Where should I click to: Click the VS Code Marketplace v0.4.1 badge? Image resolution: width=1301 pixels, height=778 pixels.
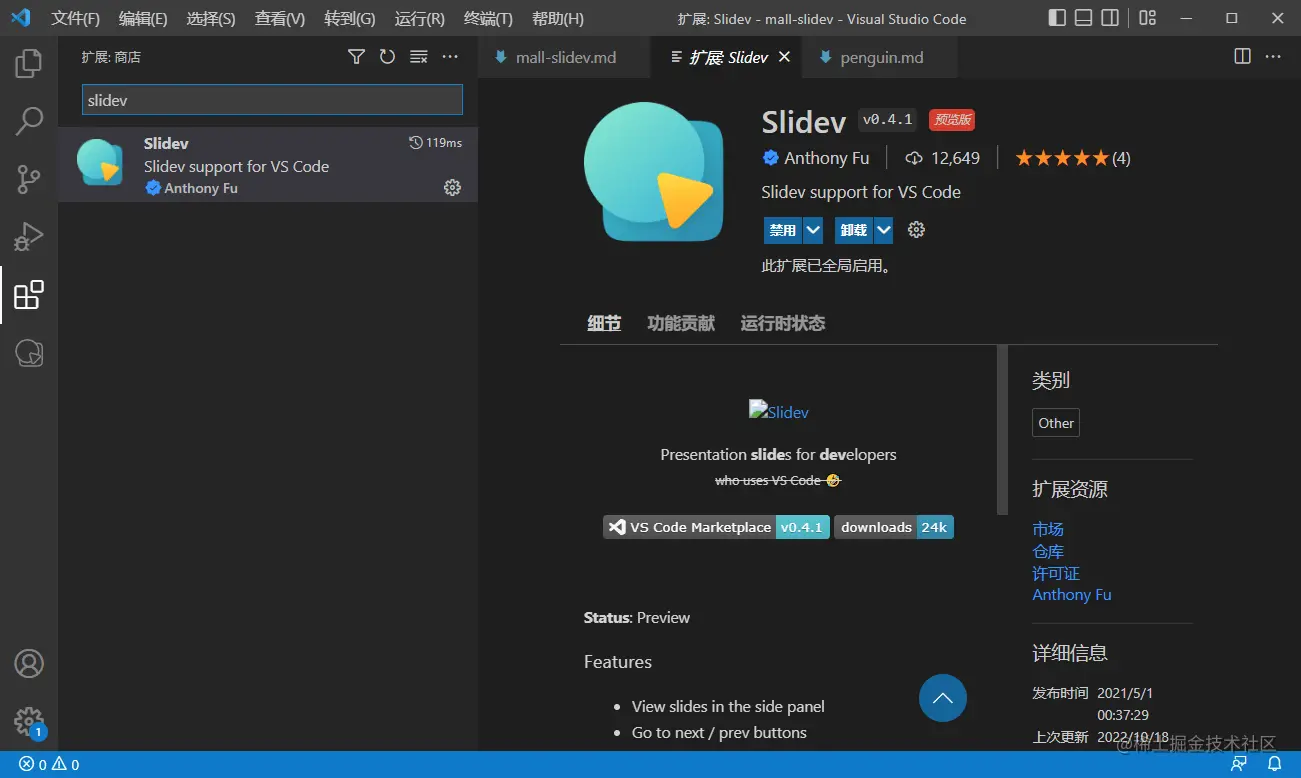coord(716,527)
